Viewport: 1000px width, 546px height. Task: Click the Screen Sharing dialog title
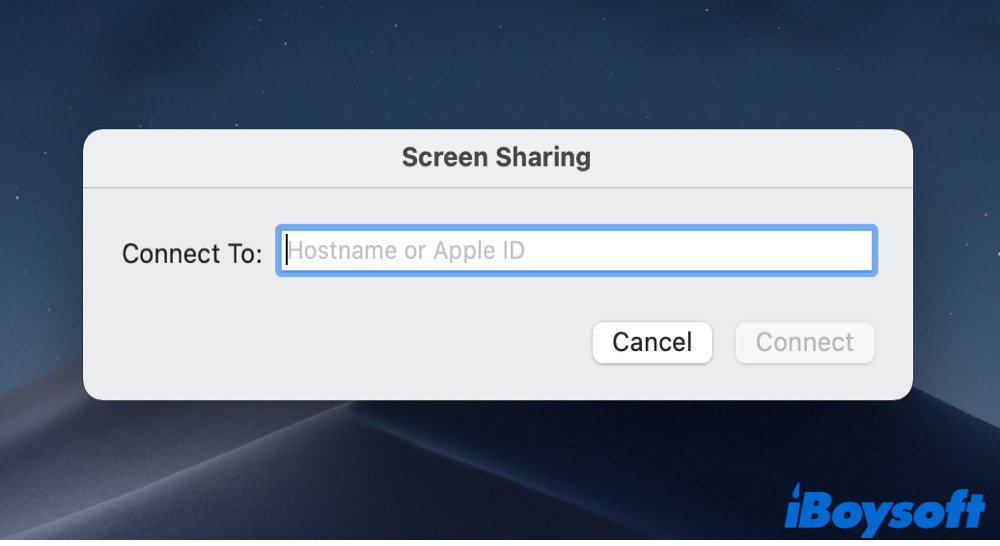(496, 158)
